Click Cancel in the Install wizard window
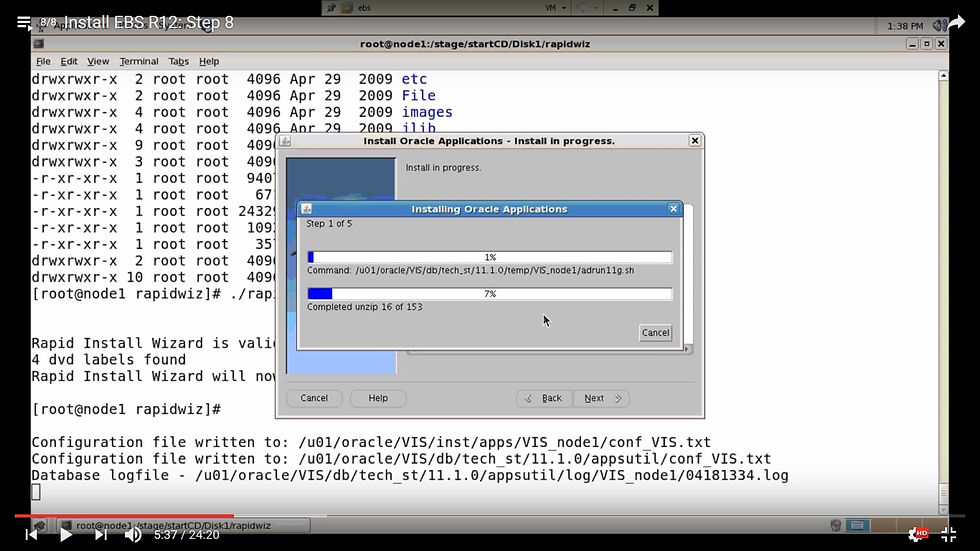Viewport: 980px width, 551px height. click(314, 398)
